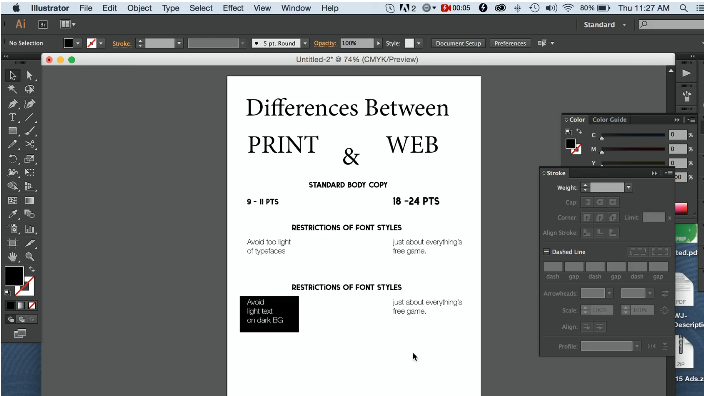This screenshot has height=396, width=704.
Task: Swap fill and stroke in toolbox
Action: (x=32, y=269)
